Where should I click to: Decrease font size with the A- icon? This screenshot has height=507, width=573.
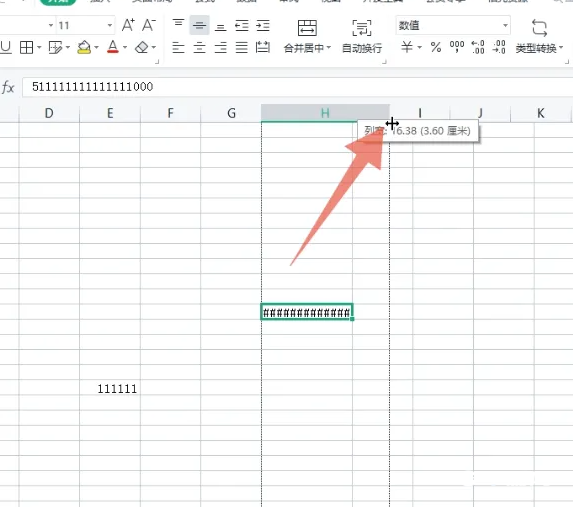(x=149, y=25)
